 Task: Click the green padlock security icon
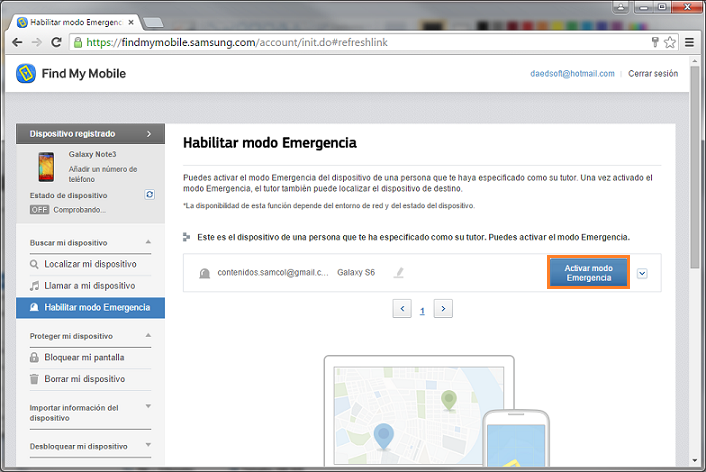click(78, 42)
